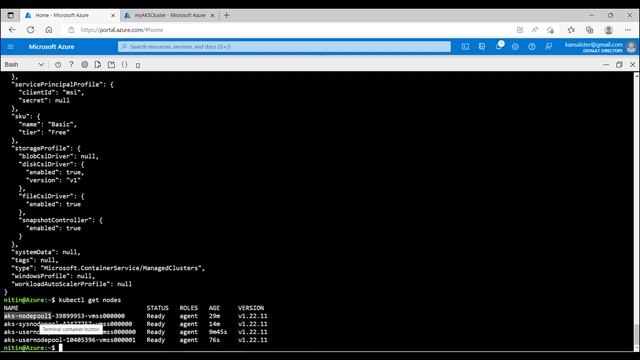Click node aks-nodepool1-39899953-vmss000000
The image size is (640, 360).
click(x=64, y=316)
